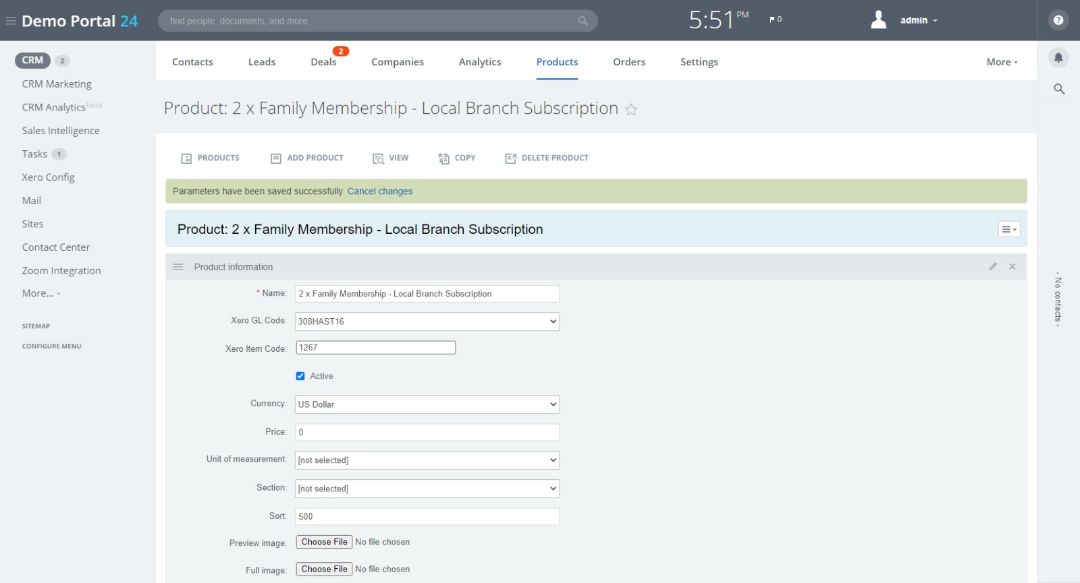Close the Product information section with X
The width and height of the screenshot is (1080, 583).
point(1012,267)
